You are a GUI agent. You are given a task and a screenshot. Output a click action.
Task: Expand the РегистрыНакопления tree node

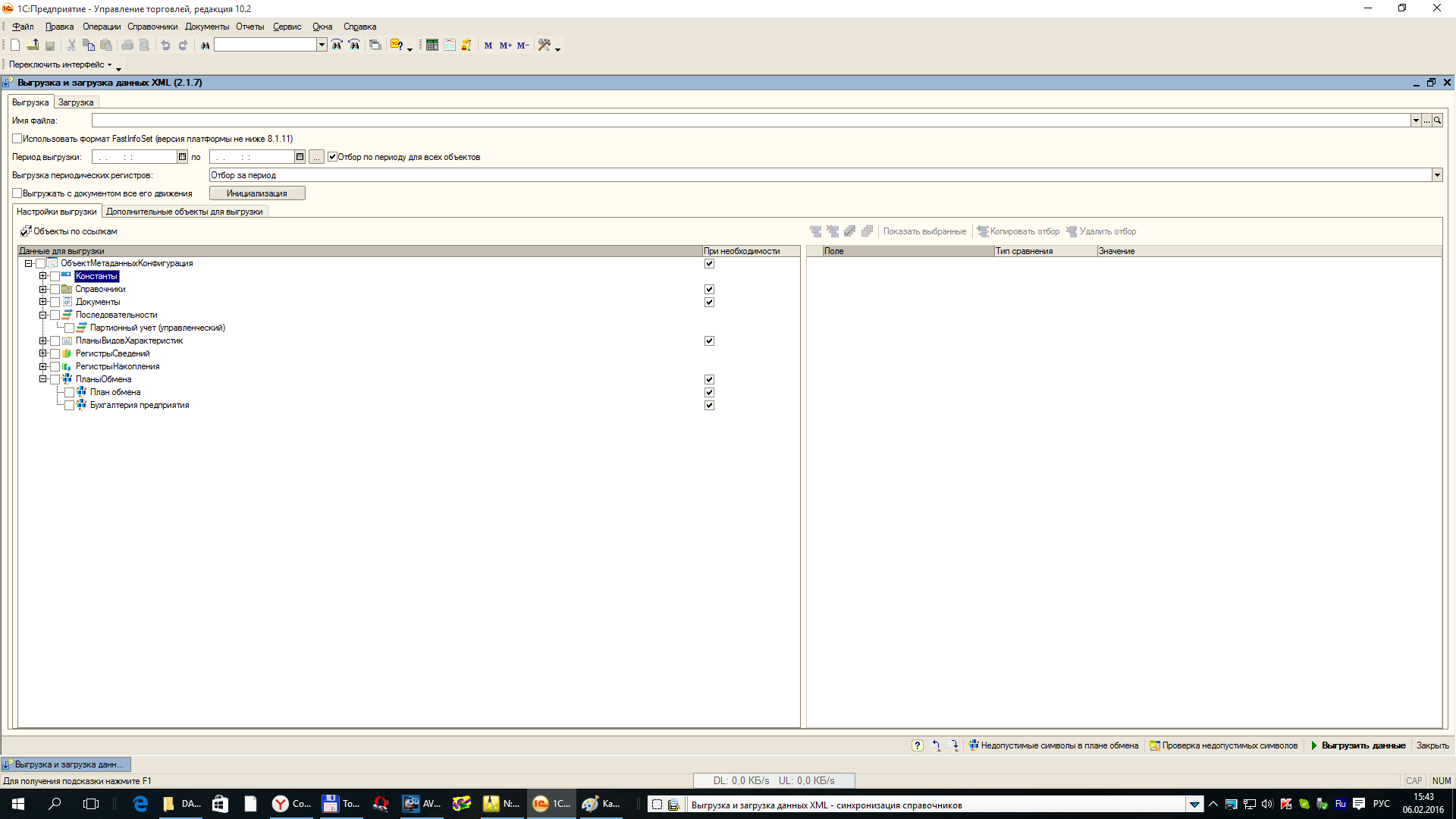click(43, 366)
